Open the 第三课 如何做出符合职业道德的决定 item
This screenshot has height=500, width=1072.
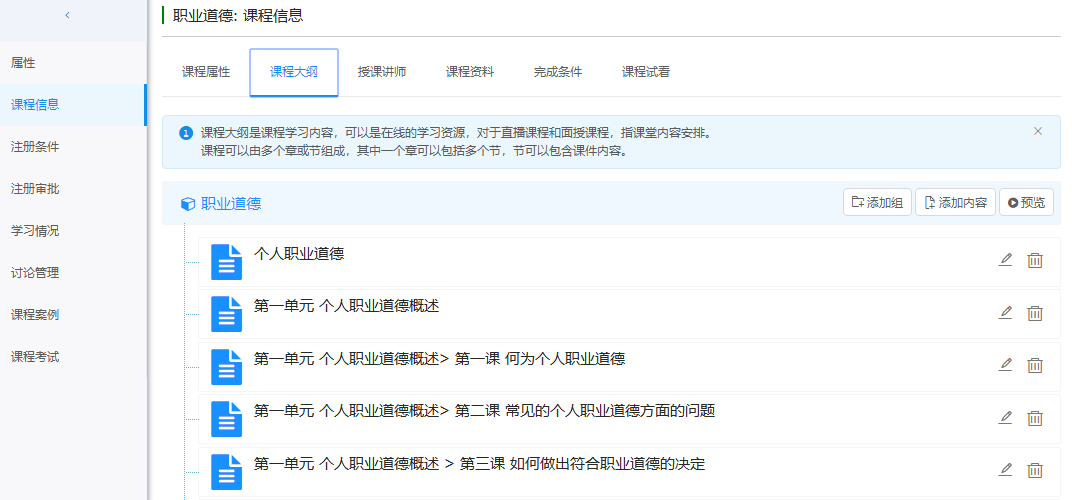[480, 464]
